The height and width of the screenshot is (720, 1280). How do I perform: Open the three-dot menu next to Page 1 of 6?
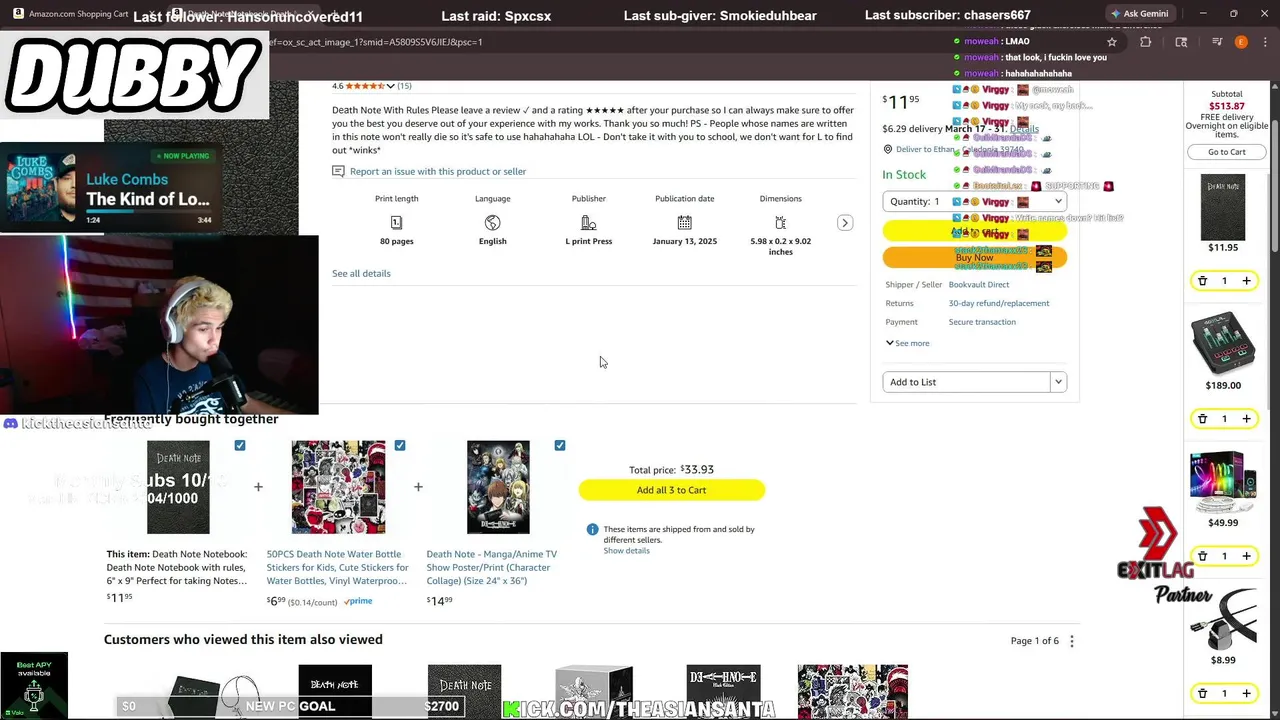1072,641
